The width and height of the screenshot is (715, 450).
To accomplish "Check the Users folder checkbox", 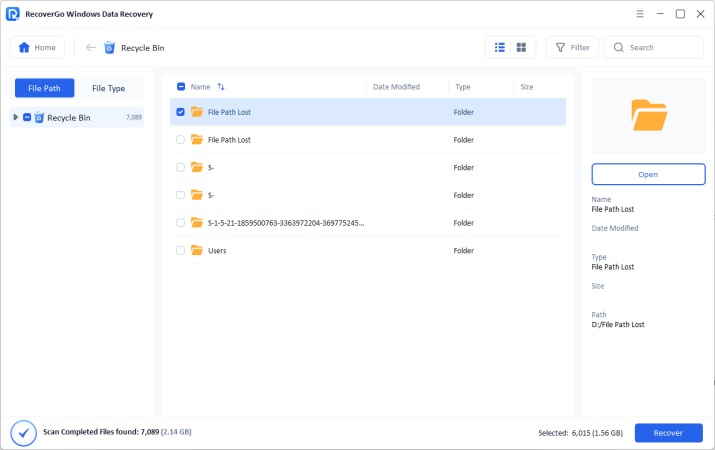I will pyautogui.click(x=181, y=250).
